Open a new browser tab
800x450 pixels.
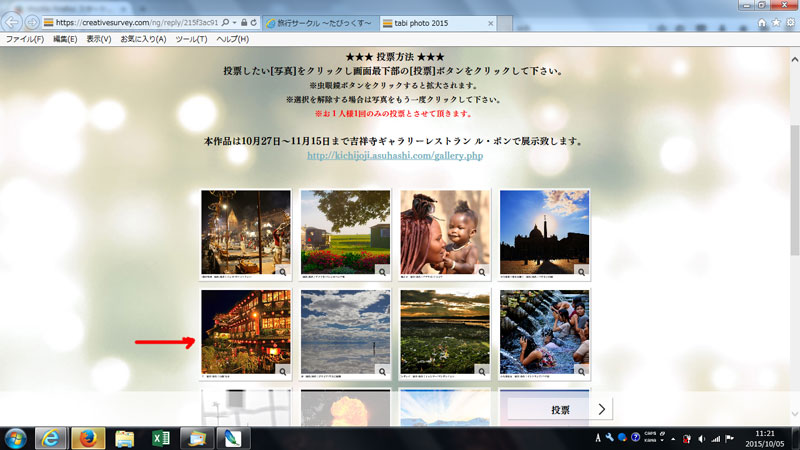click(x=505, y=23)
